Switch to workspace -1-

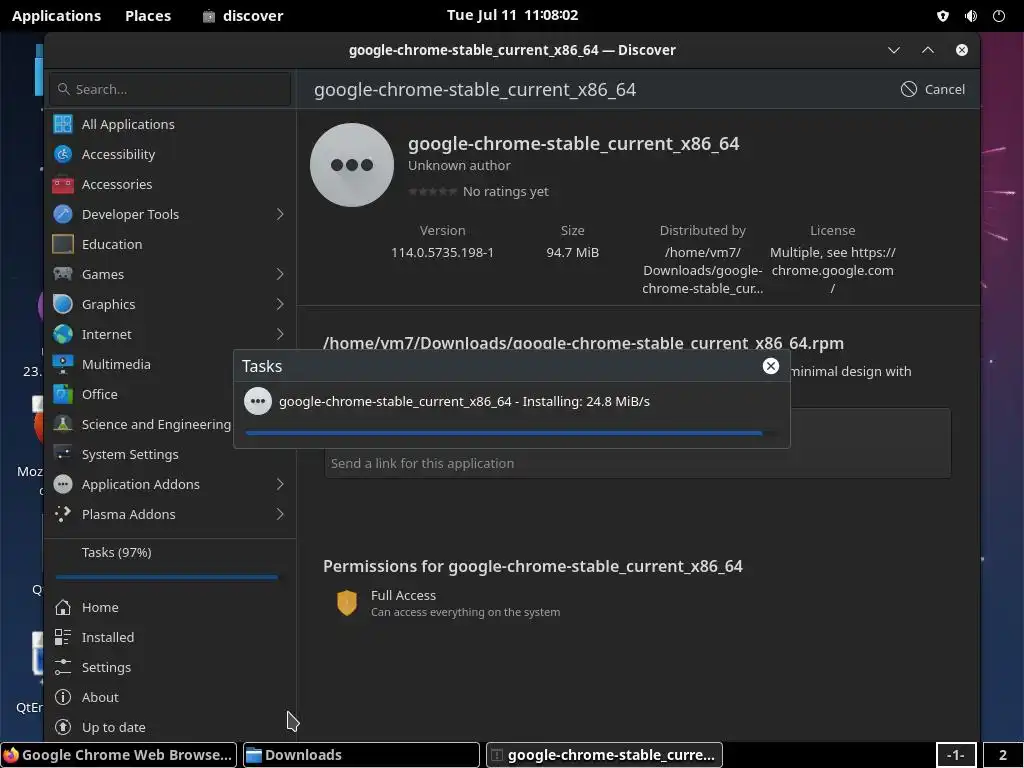click(x=956, y=755)
